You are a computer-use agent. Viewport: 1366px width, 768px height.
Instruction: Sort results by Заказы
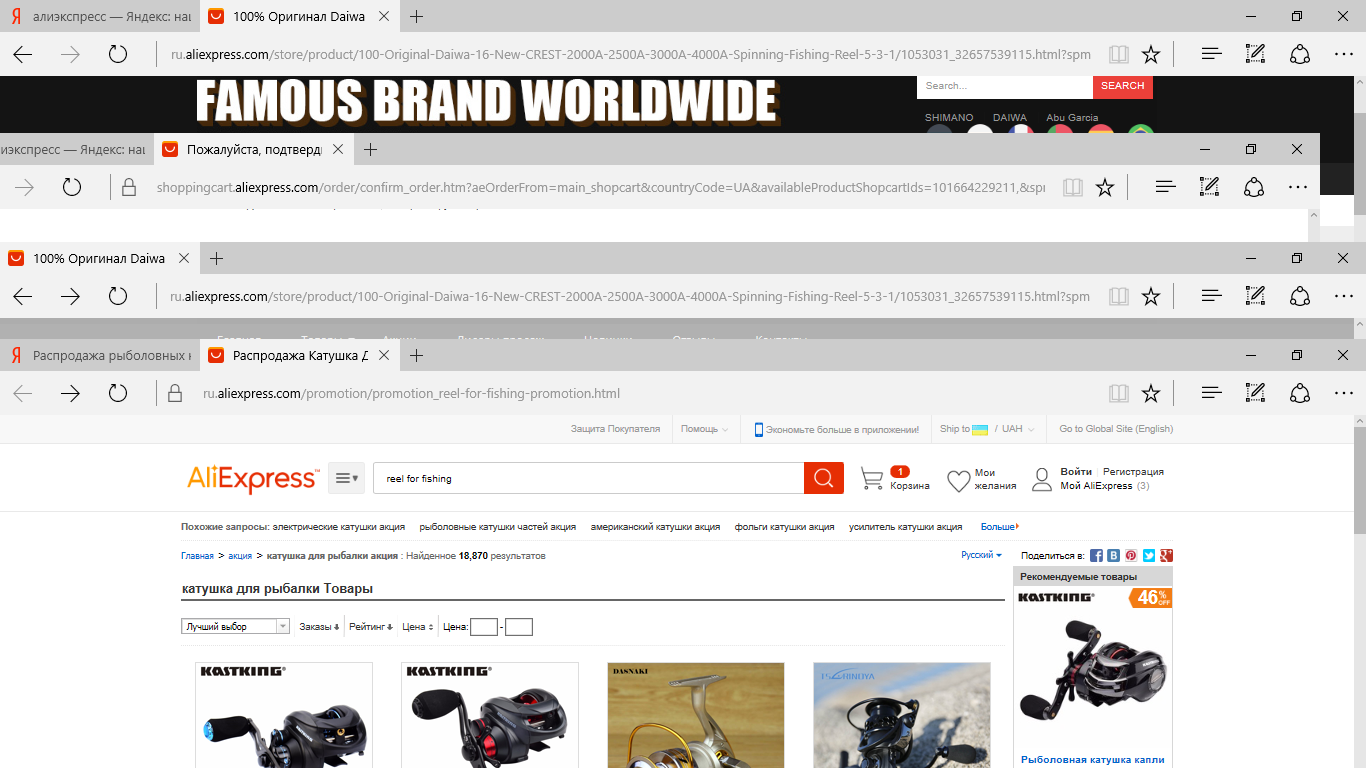pyautogui.click(x=319, y=627)
